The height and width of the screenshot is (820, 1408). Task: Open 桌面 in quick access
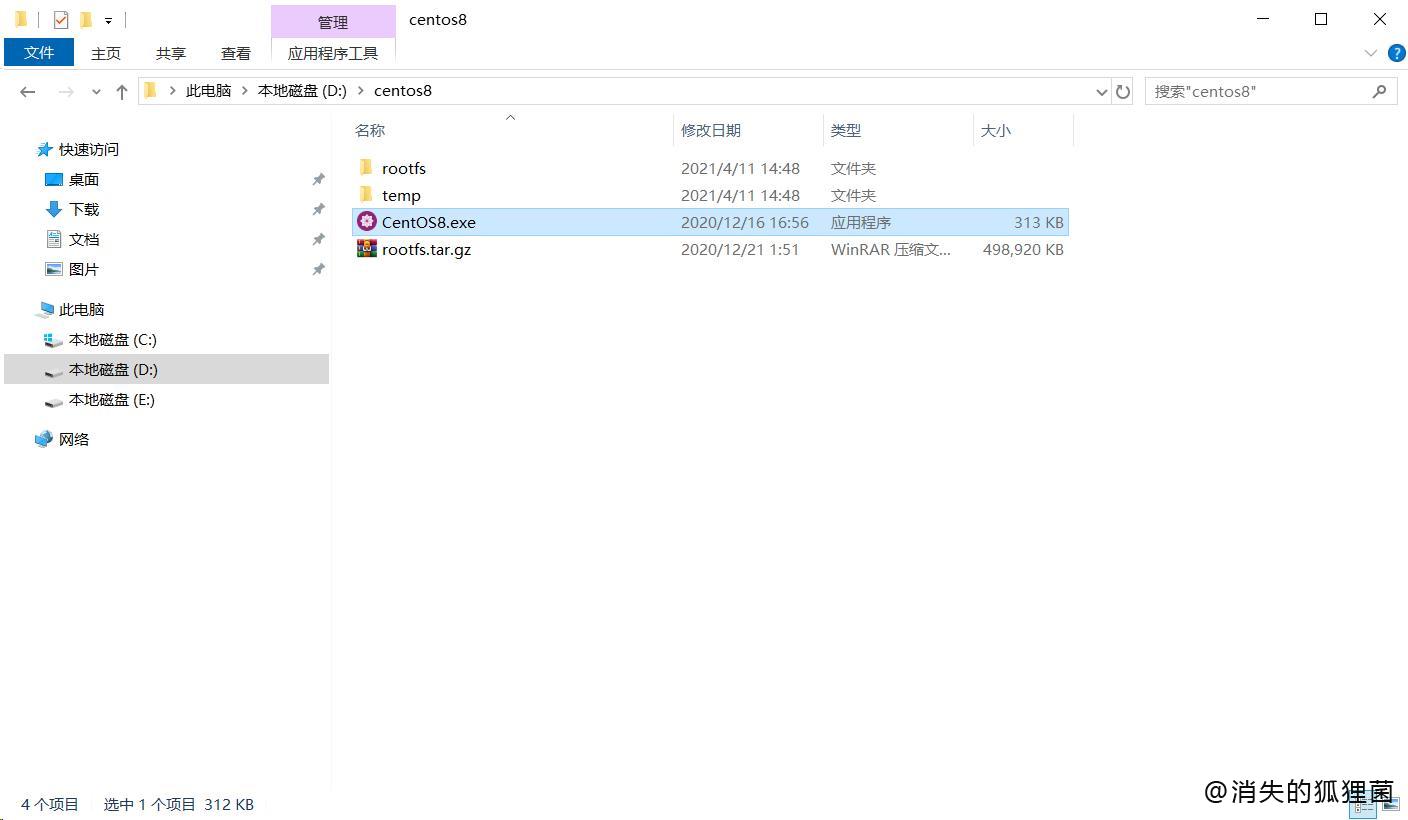click(x=84, y=179)
